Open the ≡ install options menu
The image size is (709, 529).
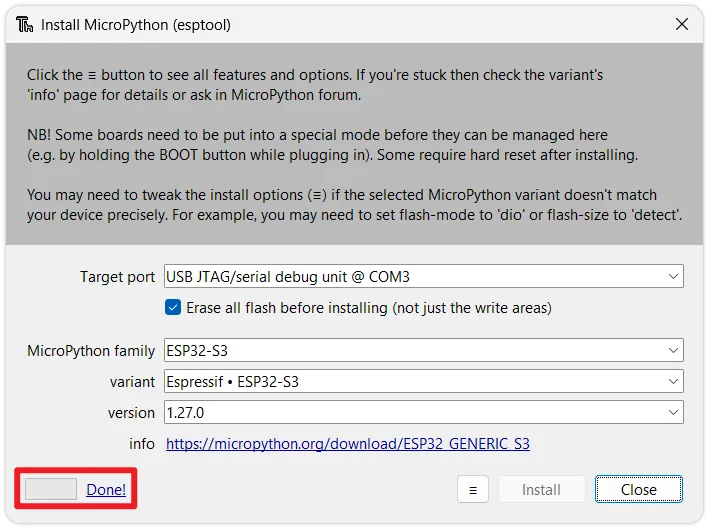(x=472, y=489)
